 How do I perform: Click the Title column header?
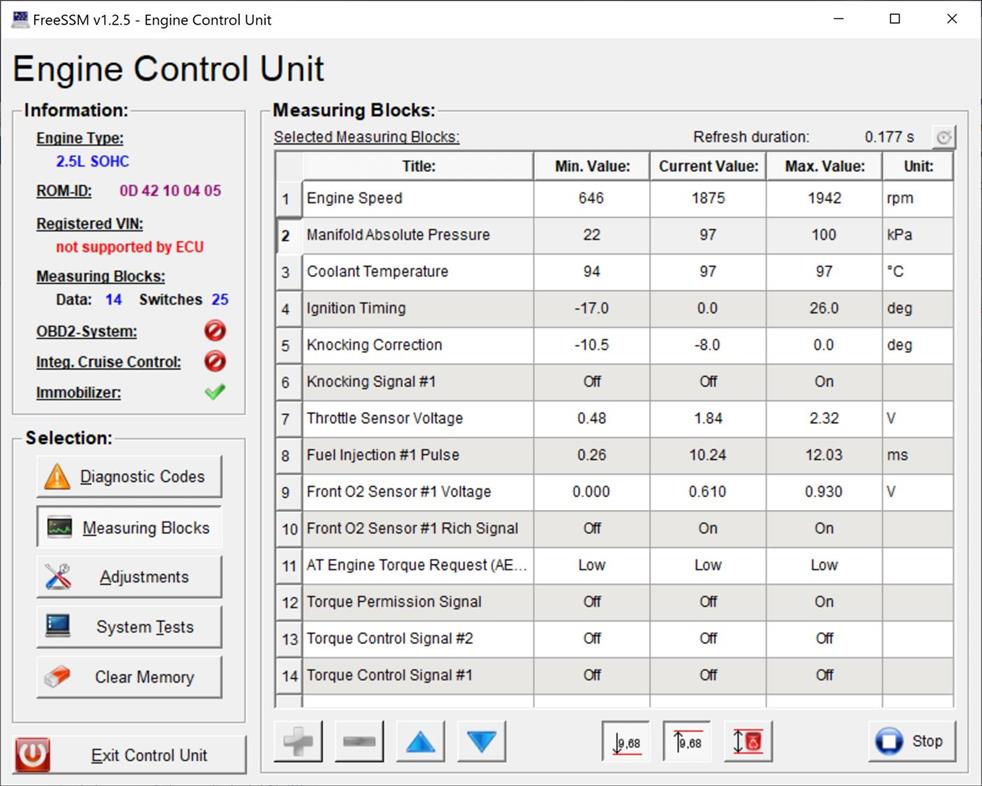[x=418, y=166]
